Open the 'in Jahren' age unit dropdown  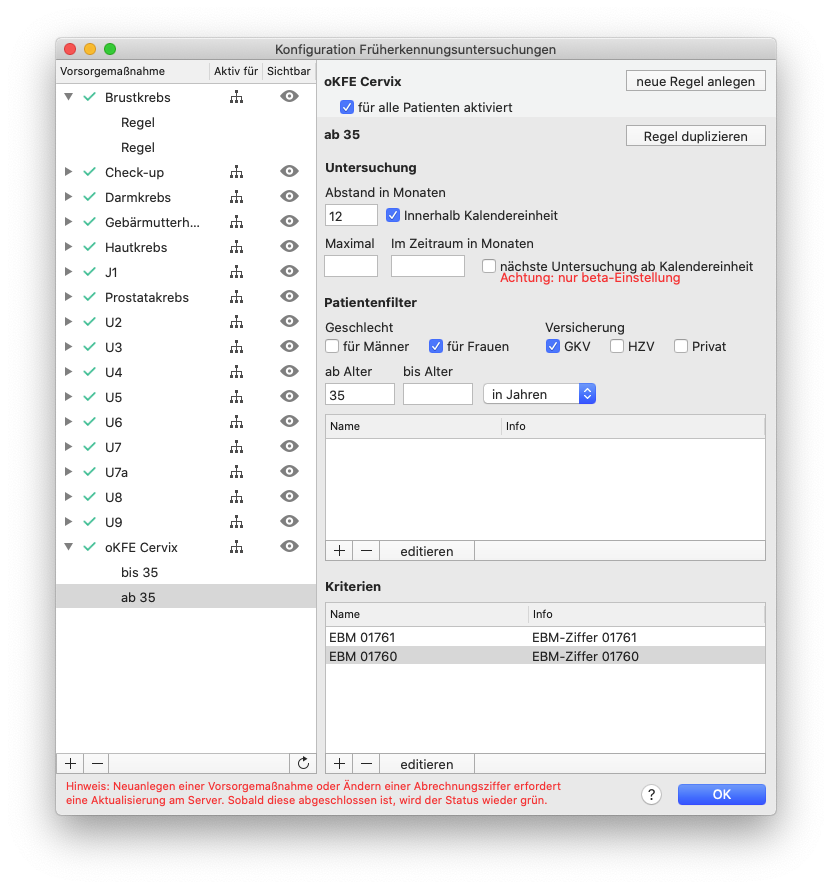click(539, 394)
